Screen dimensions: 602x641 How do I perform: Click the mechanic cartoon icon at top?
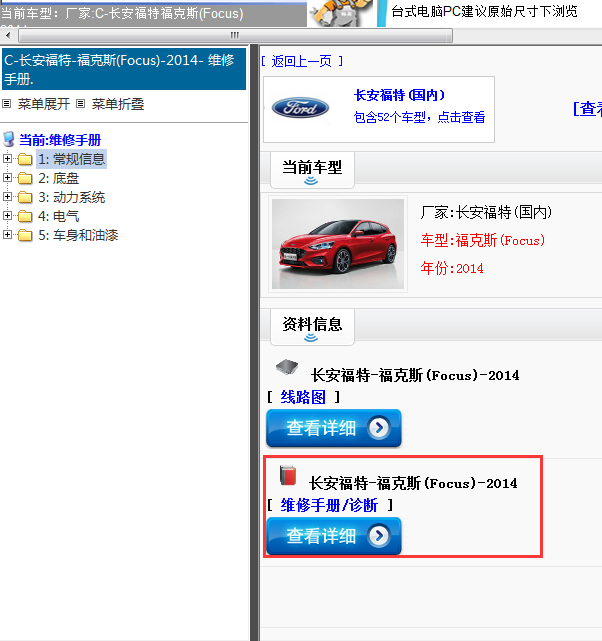click(341, 13)
